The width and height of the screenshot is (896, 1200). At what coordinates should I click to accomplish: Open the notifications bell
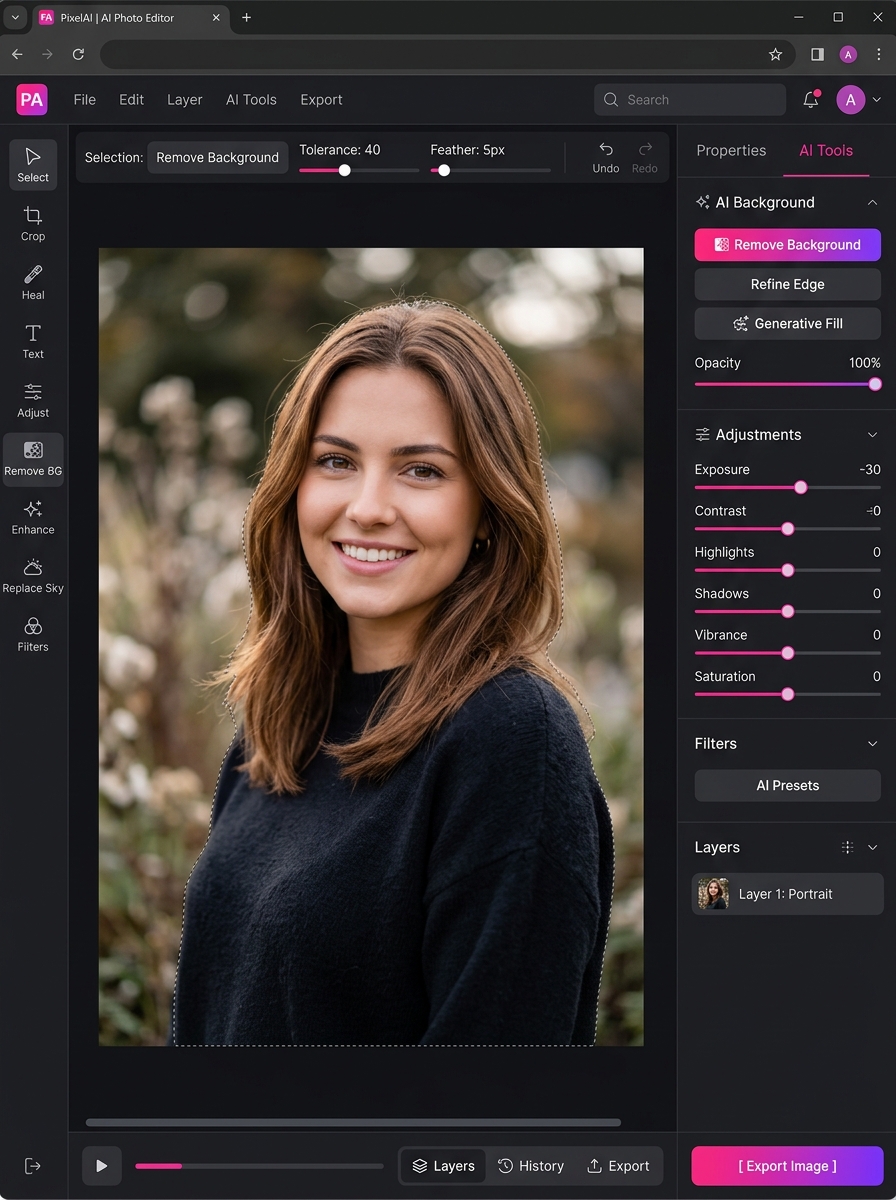point(811,99)
